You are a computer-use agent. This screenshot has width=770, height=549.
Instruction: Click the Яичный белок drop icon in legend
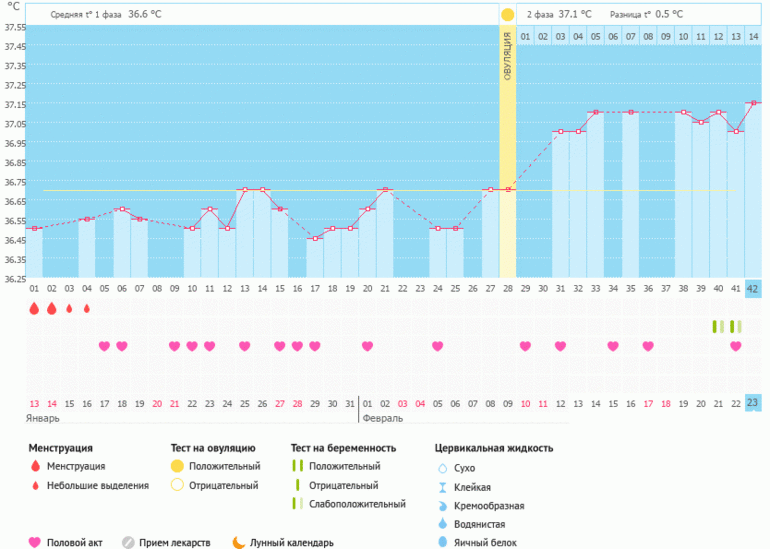point(443,542)
